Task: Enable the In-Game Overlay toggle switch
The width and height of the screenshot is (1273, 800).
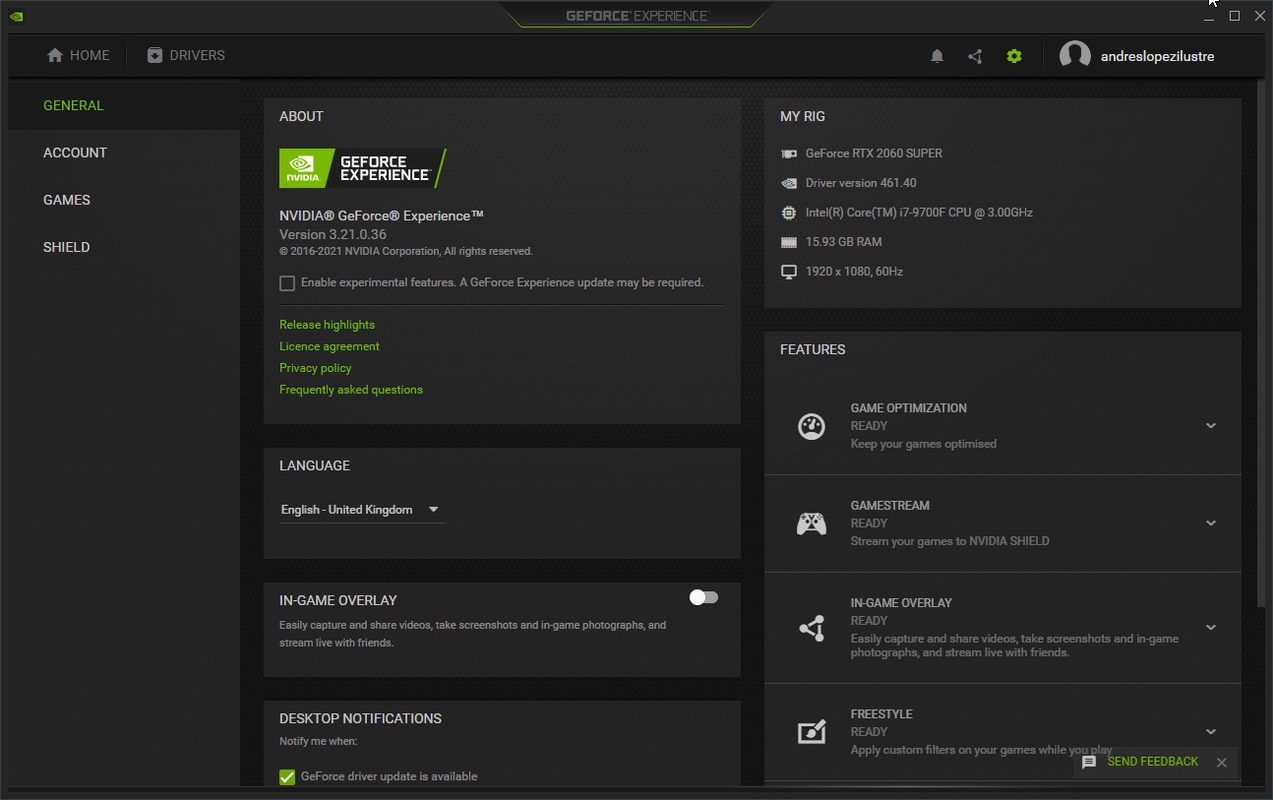Action: tap(704, 597)
